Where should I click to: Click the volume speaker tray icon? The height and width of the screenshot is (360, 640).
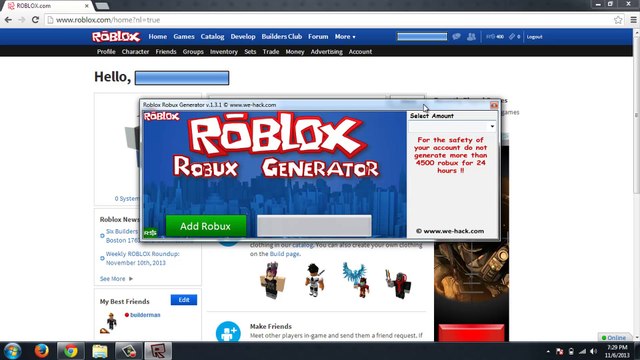(593, 351)
